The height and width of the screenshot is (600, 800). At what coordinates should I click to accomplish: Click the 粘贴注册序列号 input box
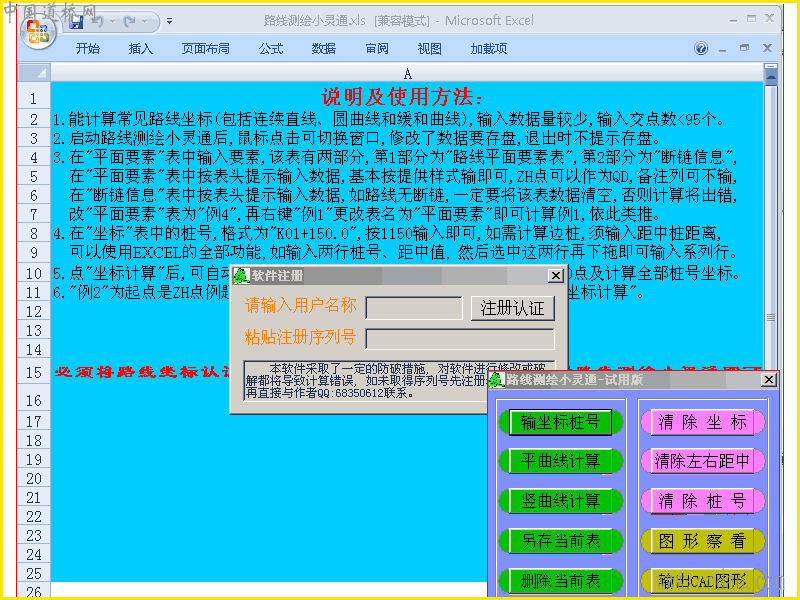point(460,339)
